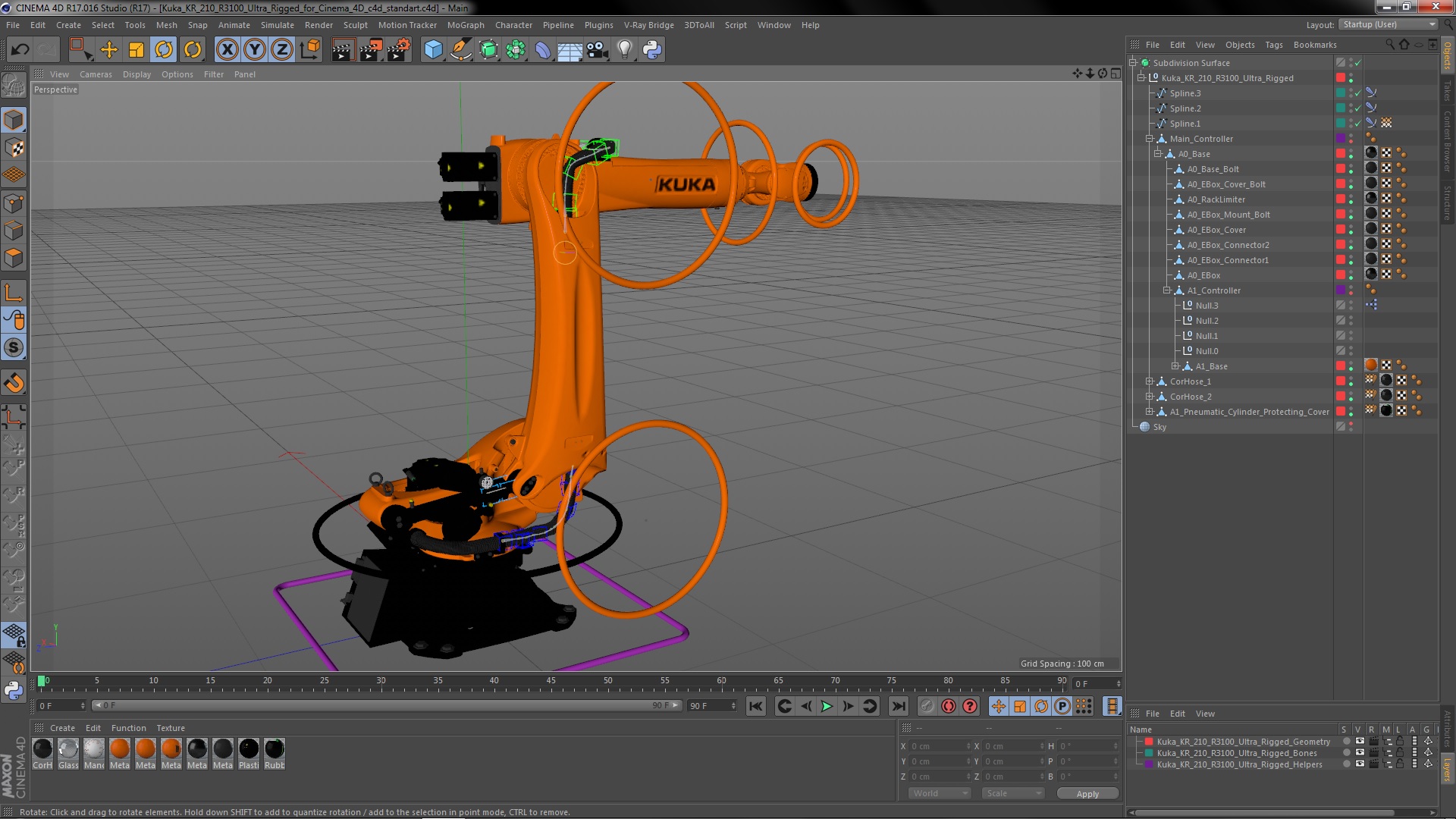
Task: Expand A1_Pneumatic_Cylinder_Protecting_Cover node
Action: pyautogui.click(x=1150, y=412)
